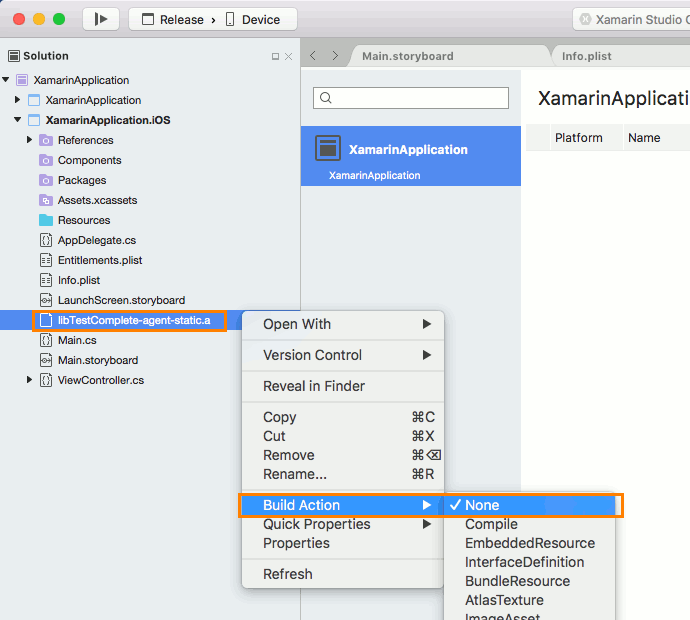Screen dimensions: 690x620
Task: Collapse the XamarinApplication.iOS project node
Action: tap(18, 120)
